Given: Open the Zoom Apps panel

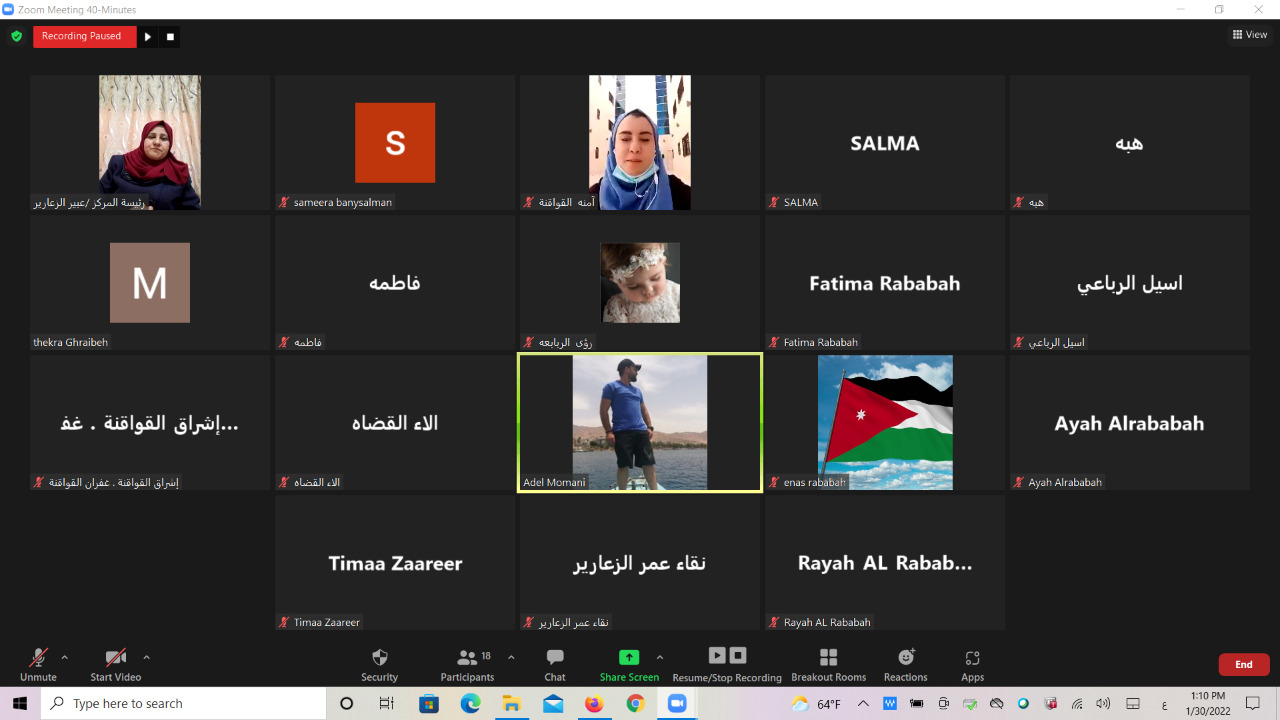Looking at the screenshot, I should click(972, 664).
